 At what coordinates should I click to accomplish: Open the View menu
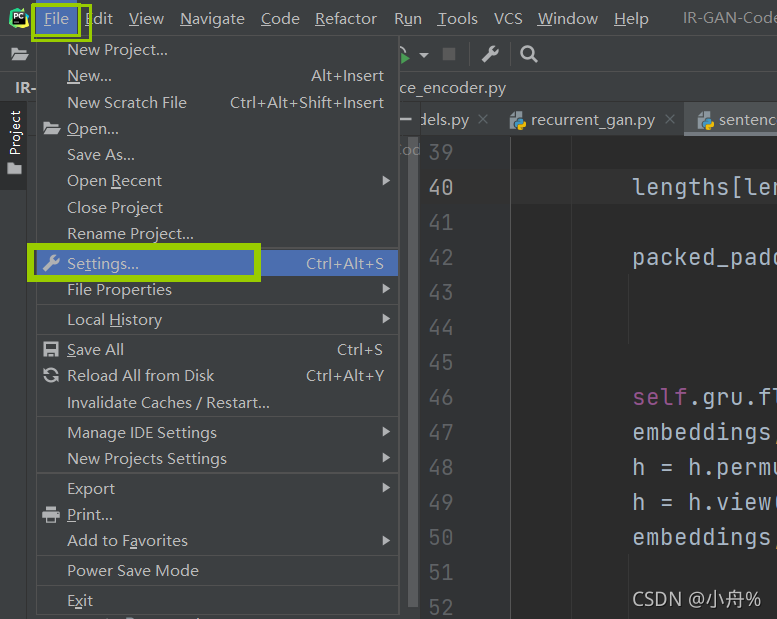(x=146, y=19)
